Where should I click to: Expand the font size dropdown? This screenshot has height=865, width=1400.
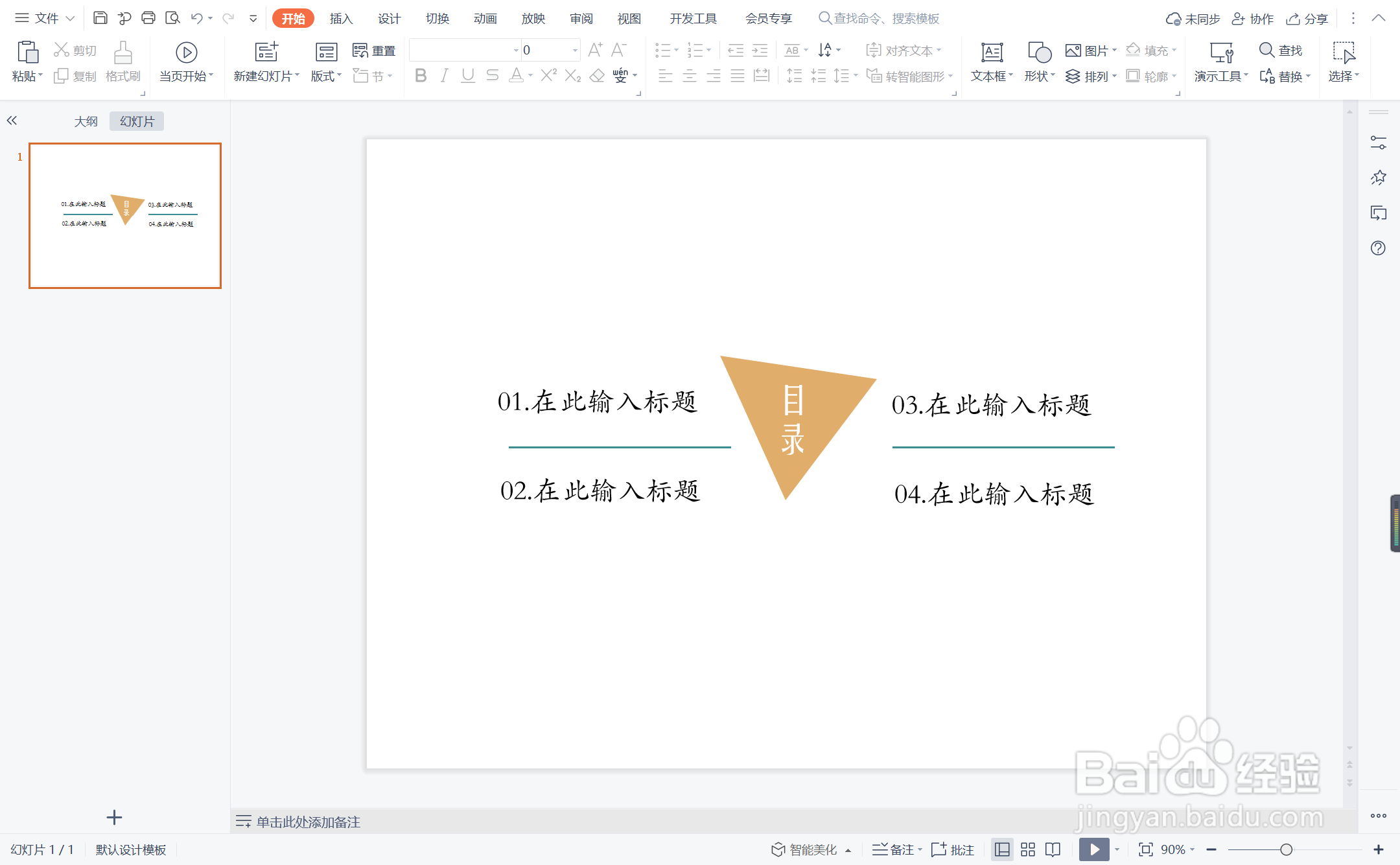(x=575, y=50)
